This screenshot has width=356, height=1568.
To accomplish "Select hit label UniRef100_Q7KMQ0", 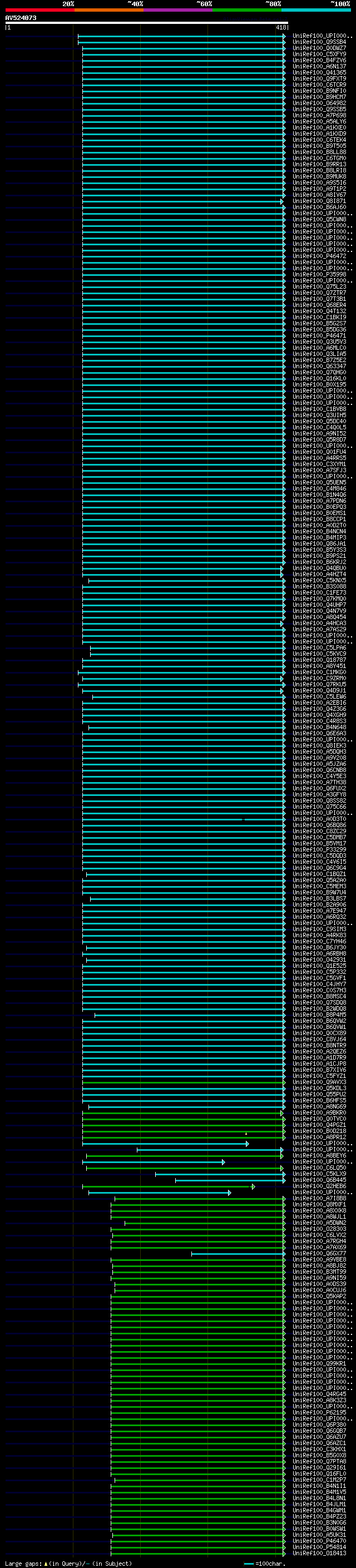I will point(319,599).
